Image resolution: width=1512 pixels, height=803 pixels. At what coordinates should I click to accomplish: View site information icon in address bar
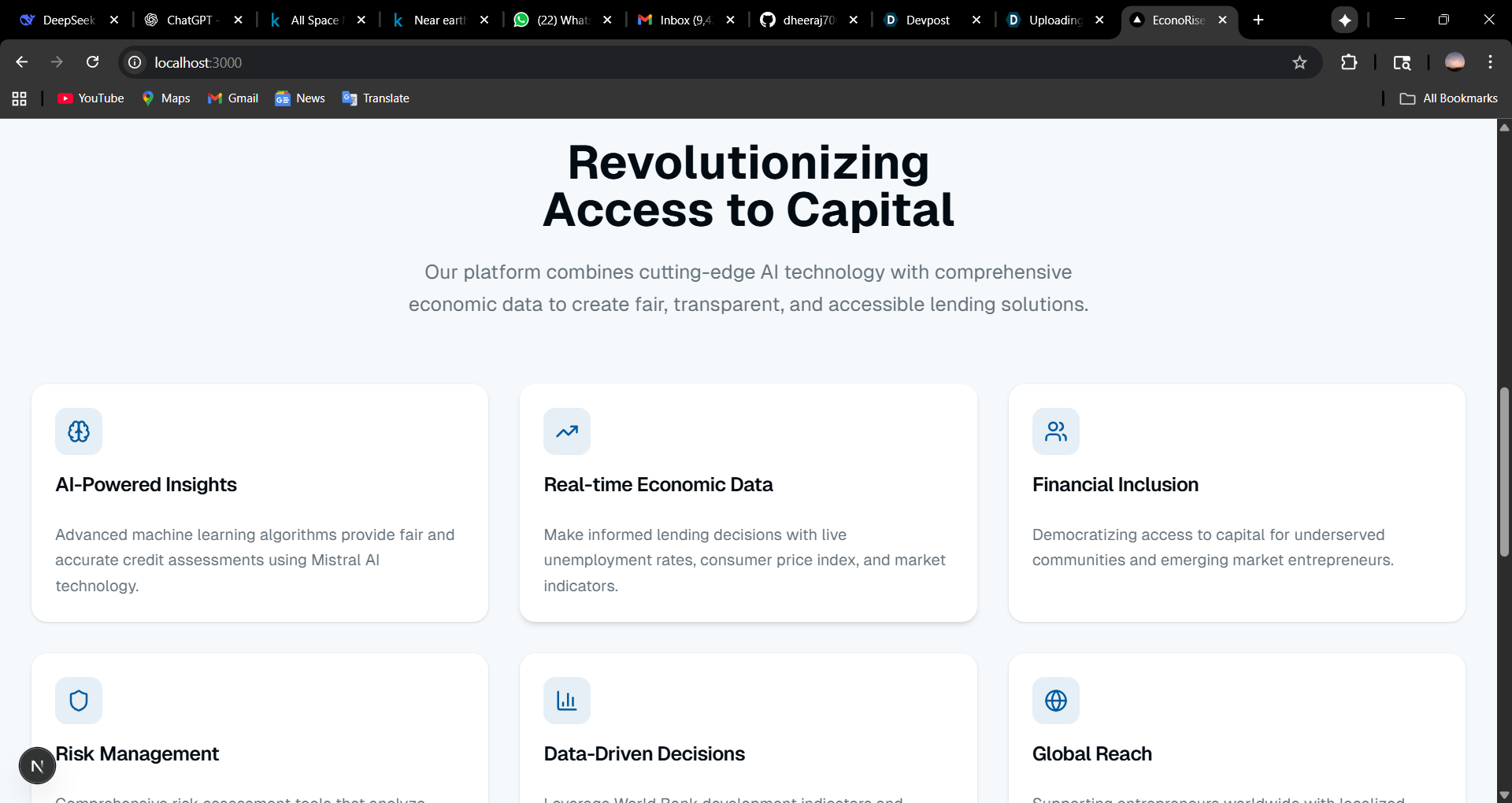135,62
